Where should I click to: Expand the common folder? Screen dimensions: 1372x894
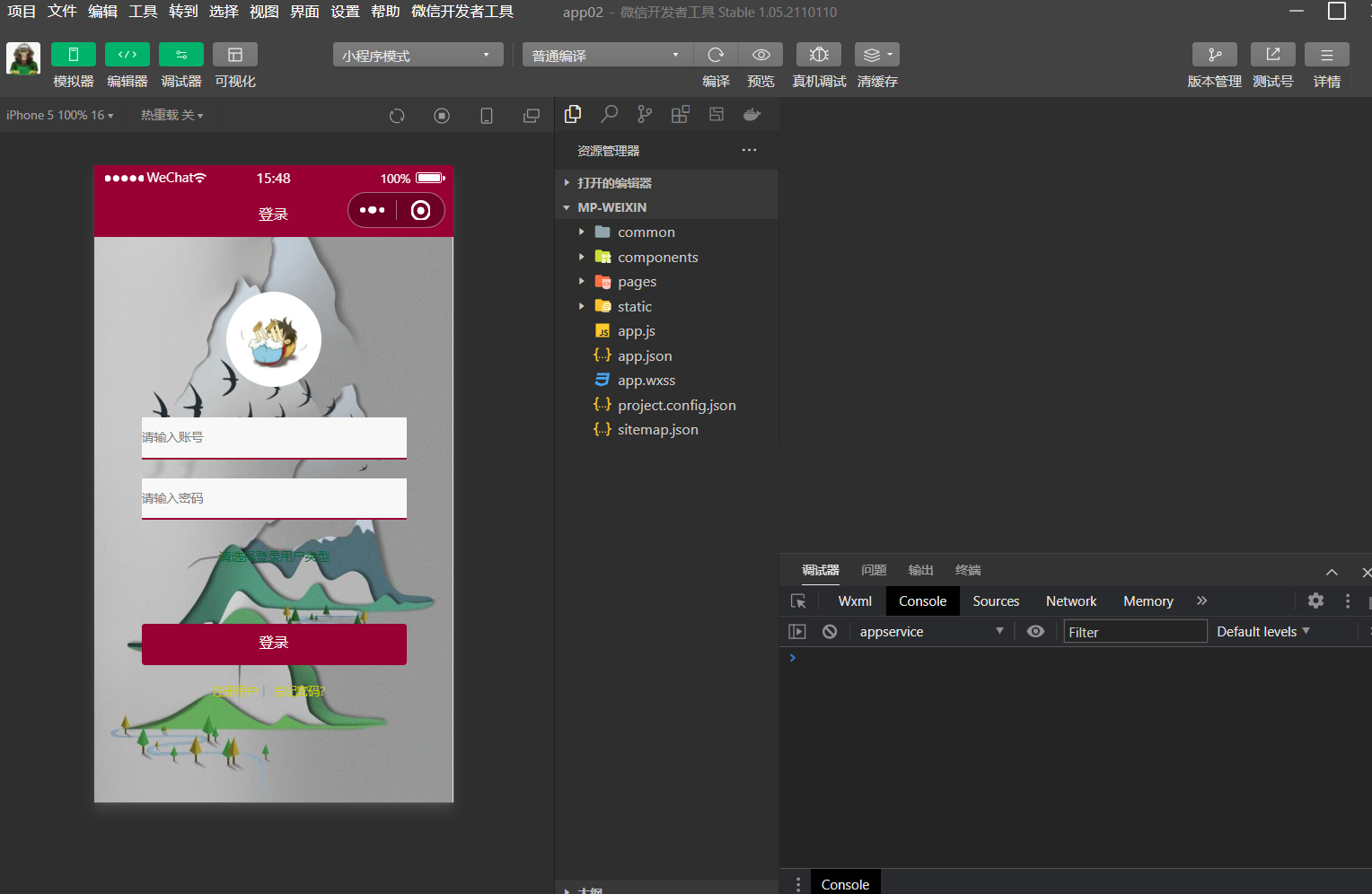pyautogui.click(x=666, y=232)
